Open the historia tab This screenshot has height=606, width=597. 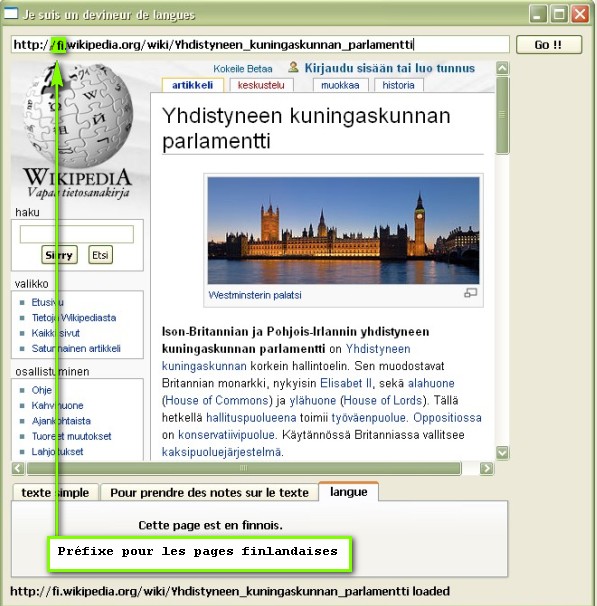pos(398,85)
